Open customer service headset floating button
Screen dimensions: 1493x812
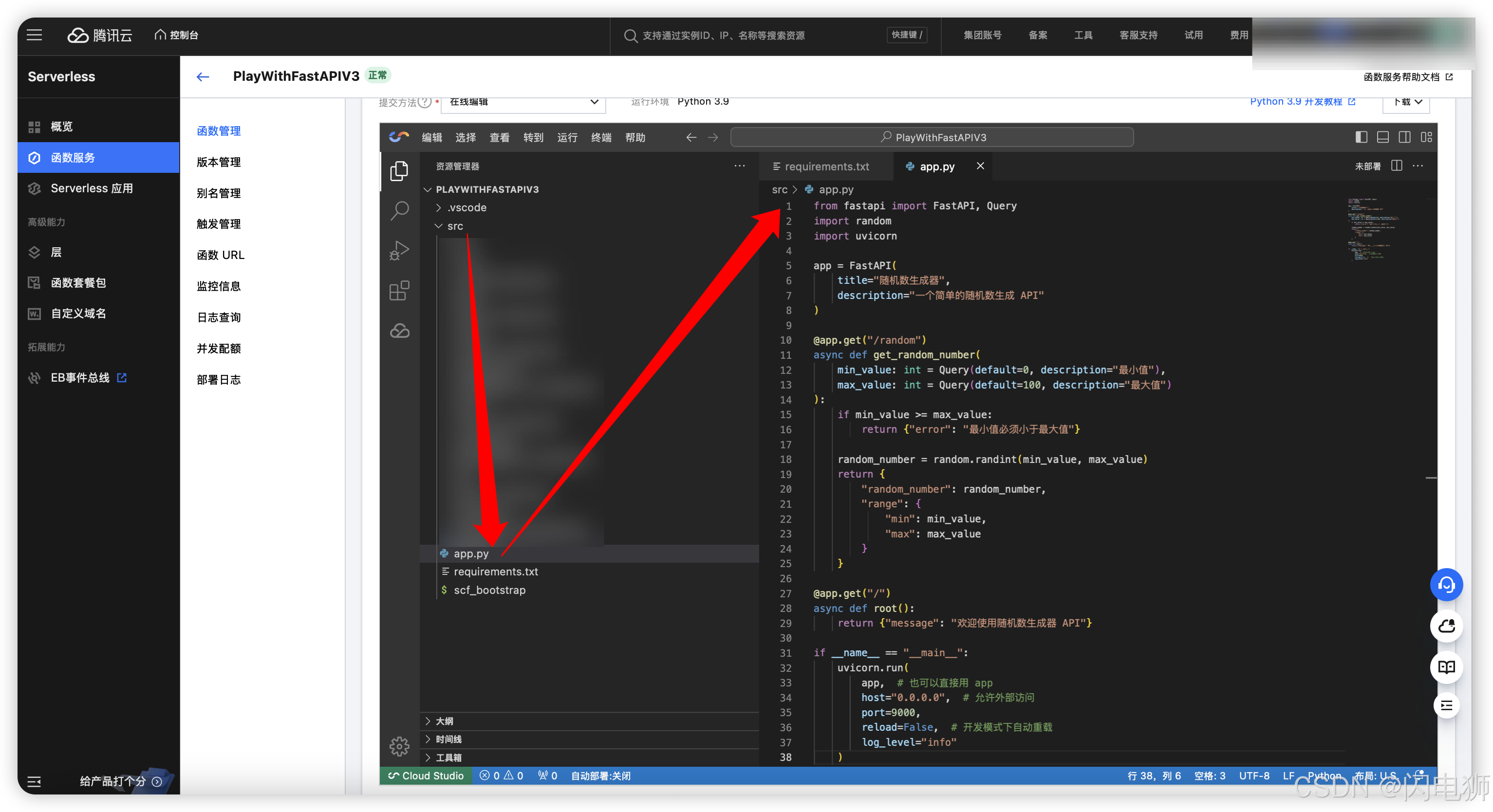(x=1446, y=585)
